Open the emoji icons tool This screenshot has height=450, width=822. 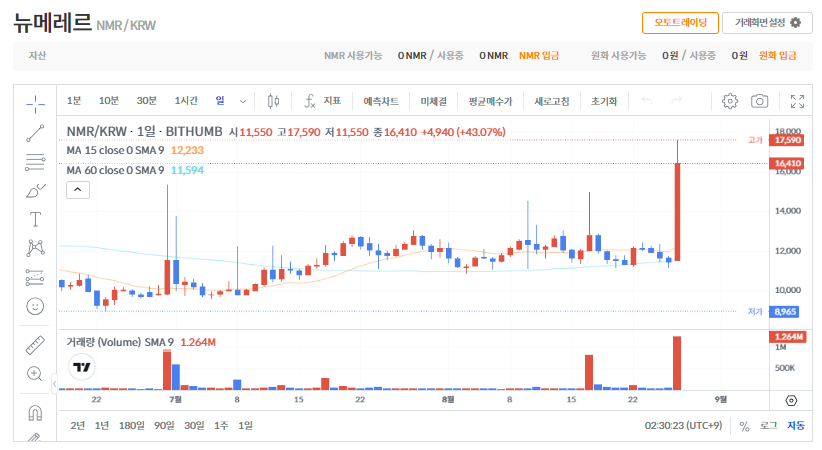click(35, 306)
